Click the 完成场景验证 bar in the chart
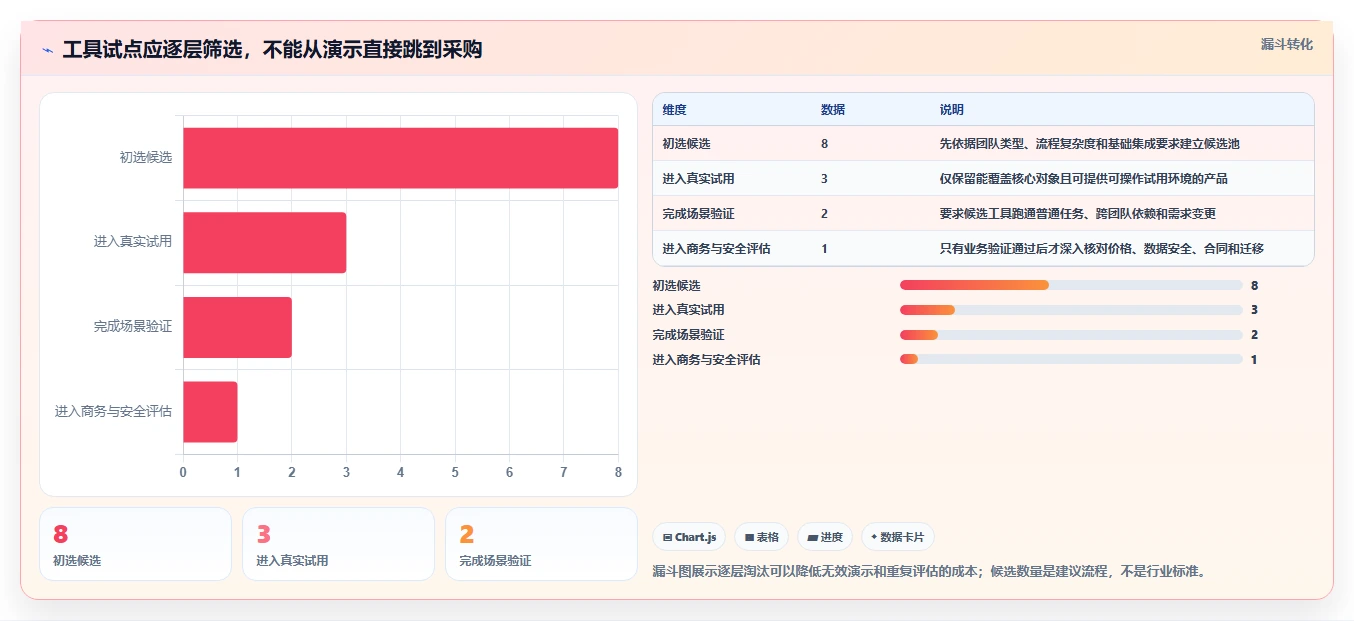1354x621 pixels. pos(237,327)
